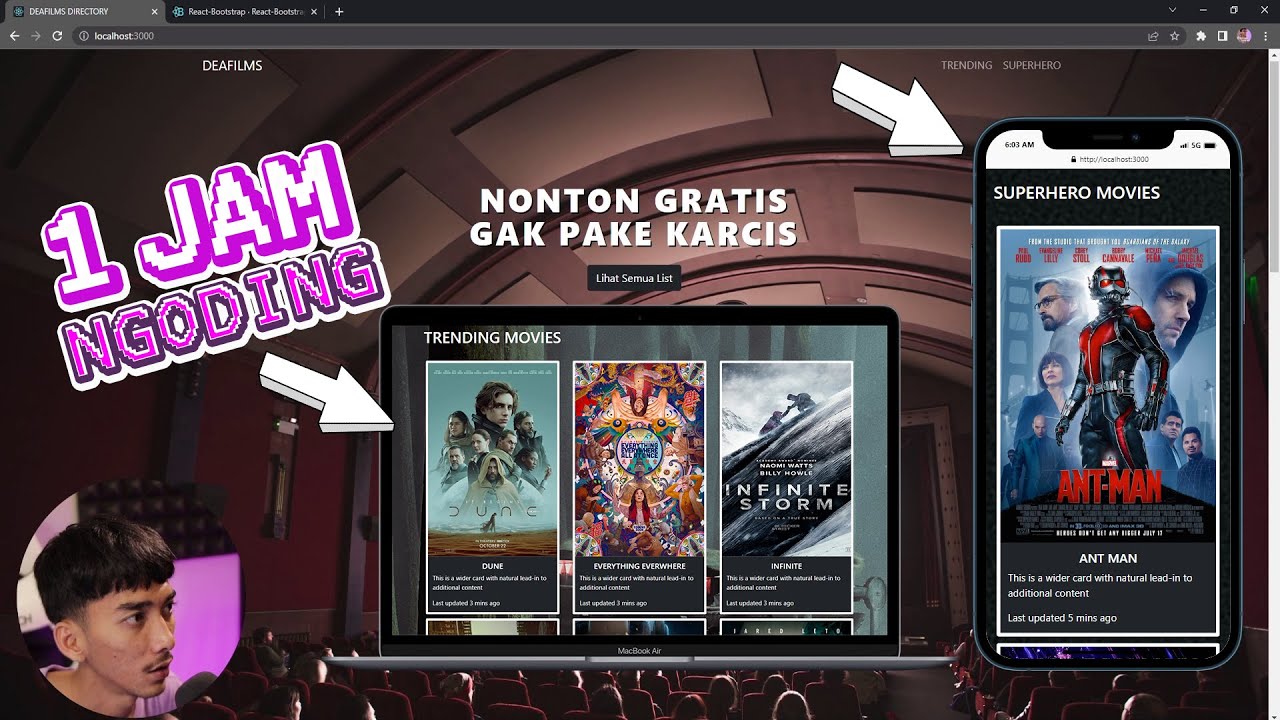
Task: Close the React-Bootstrap tab
Action: pyautogui.click(x=315, y=12)
